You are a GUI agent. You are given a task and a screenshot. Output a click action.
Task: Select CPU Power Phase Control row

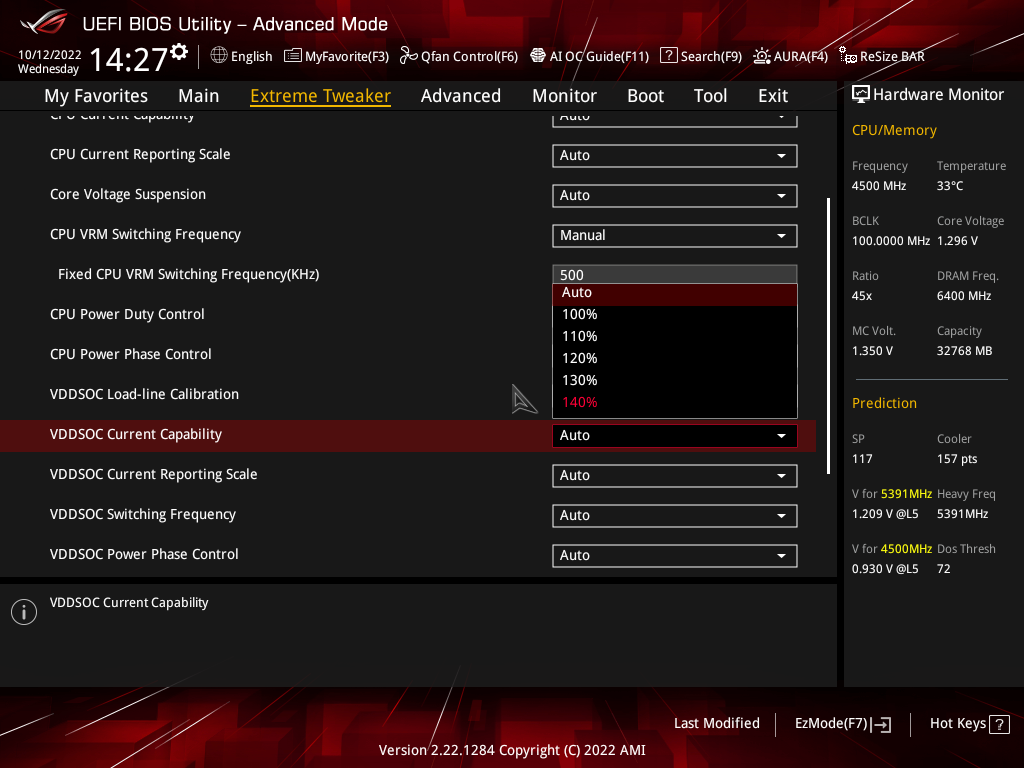tap(131, 355)
